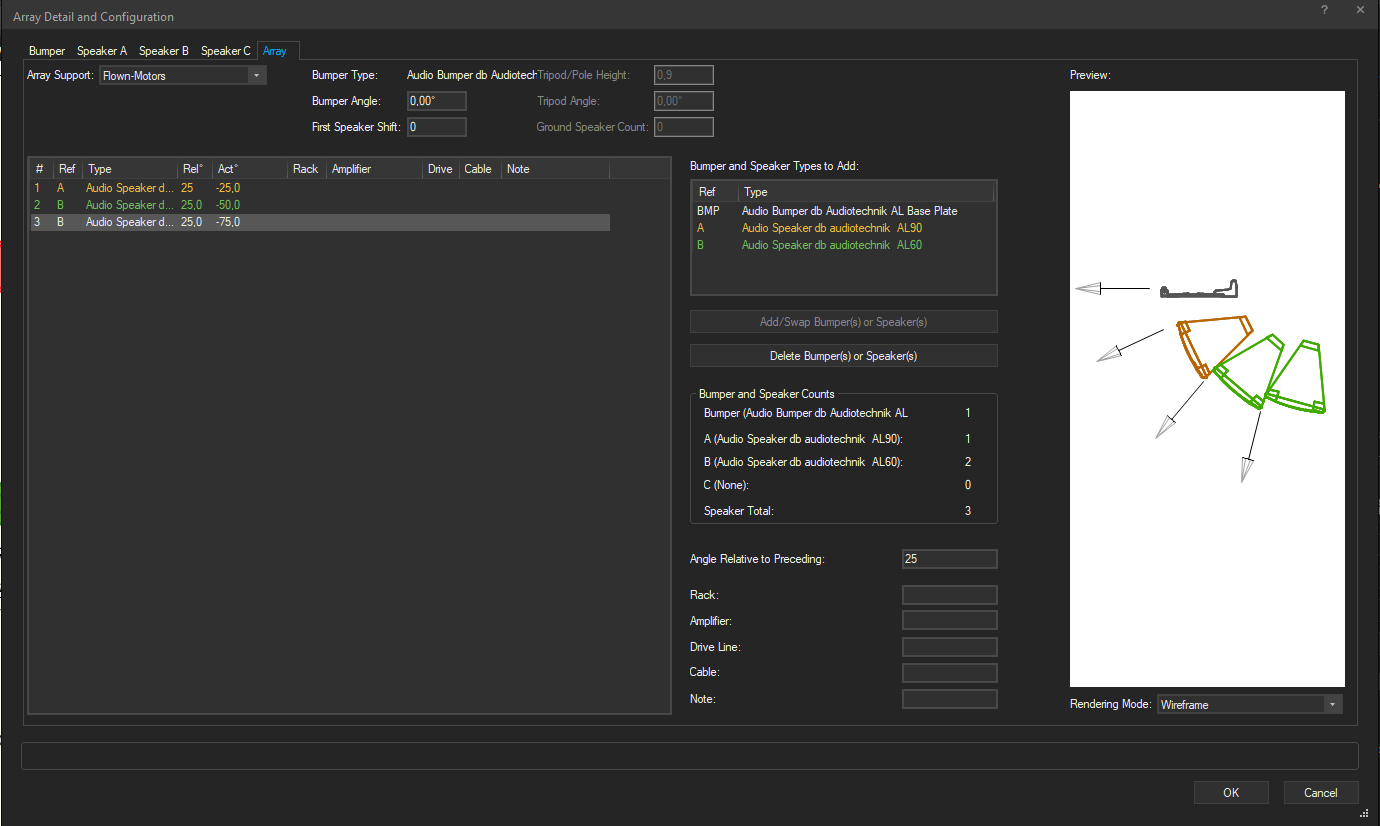Viewport: 1380px width, 826px height.
Task: Dismiss the dialog using Cancel
Action: pyautogui.click(x=1320, y=792)
